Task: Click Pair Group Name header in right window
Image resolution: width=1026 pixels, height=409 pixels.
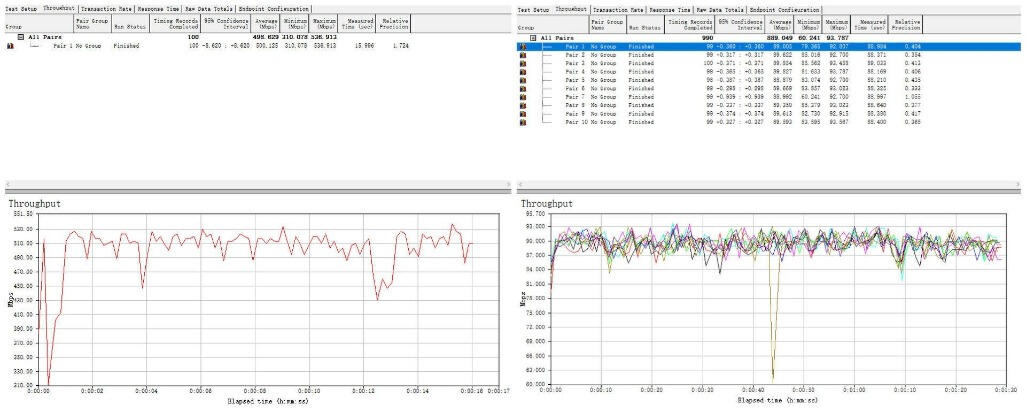Action: click(607, 24)
